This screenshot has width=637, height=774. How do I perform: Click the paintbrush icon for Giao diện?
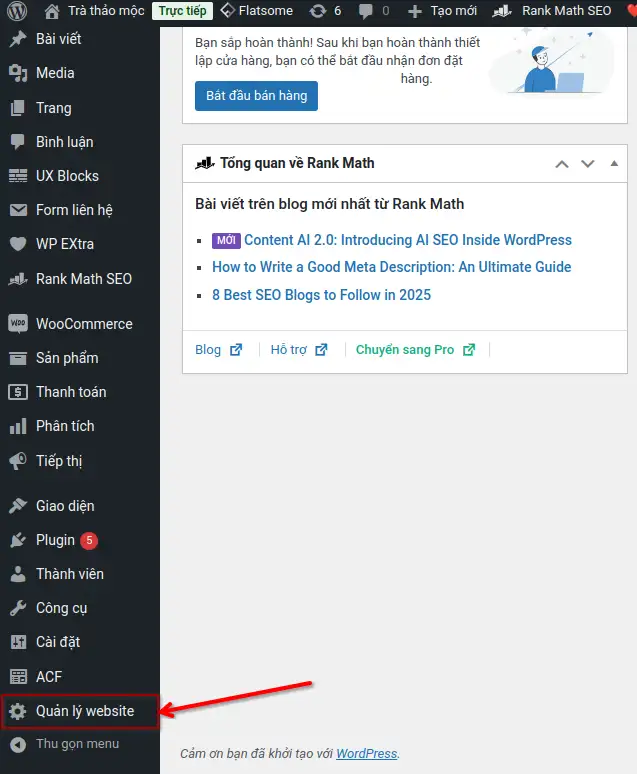(x=18, y=506)
